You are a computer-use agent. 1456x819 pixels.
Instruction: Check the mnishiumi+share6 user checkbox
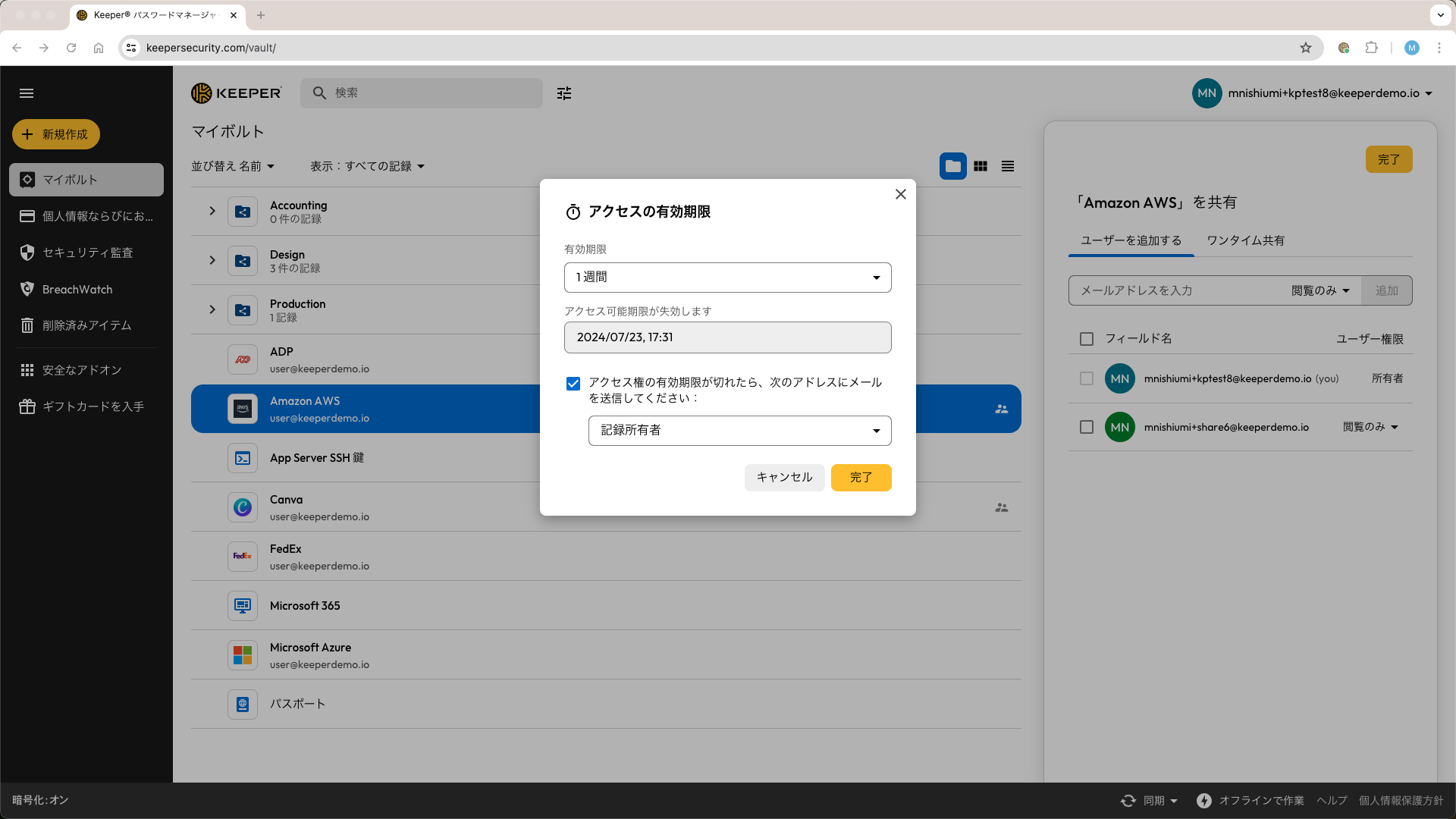click(1087, 427)
